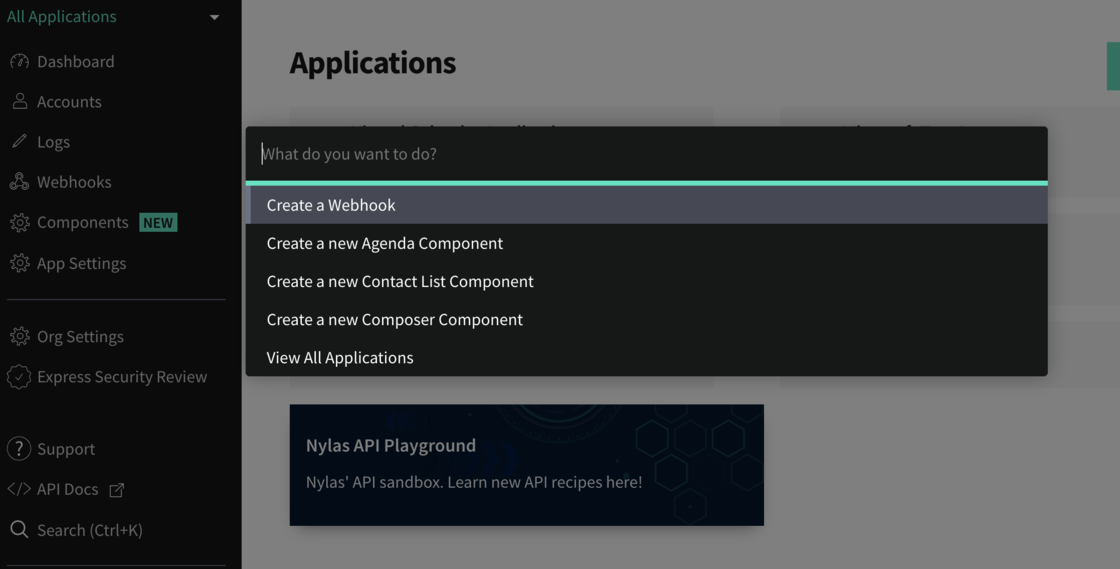
Task: Focus the 'What do you want to do?' field
Action: click(646, 153)
